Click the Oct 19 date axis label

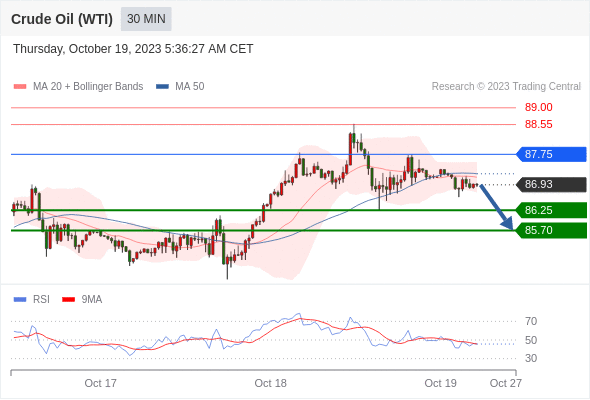tap(441, 383)
